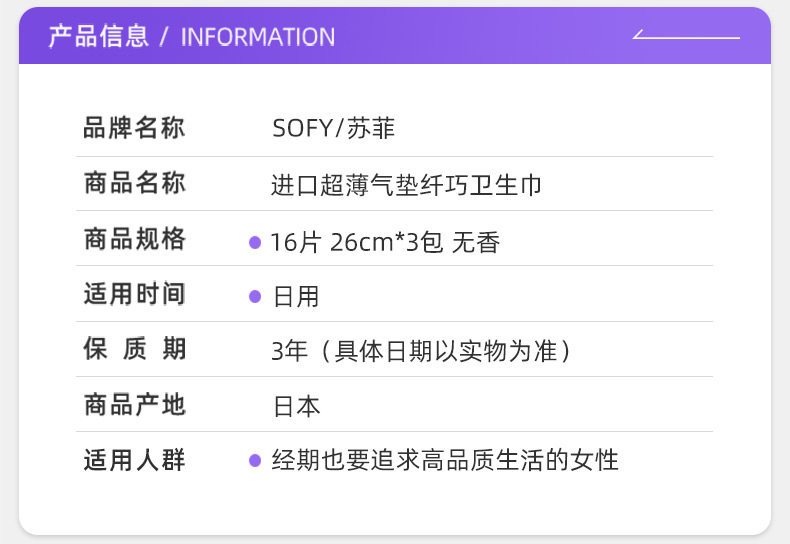Viewport: 790px width, 544px height.
Task: Click the purple bullet before 经期 text
Action: point(255,460)
